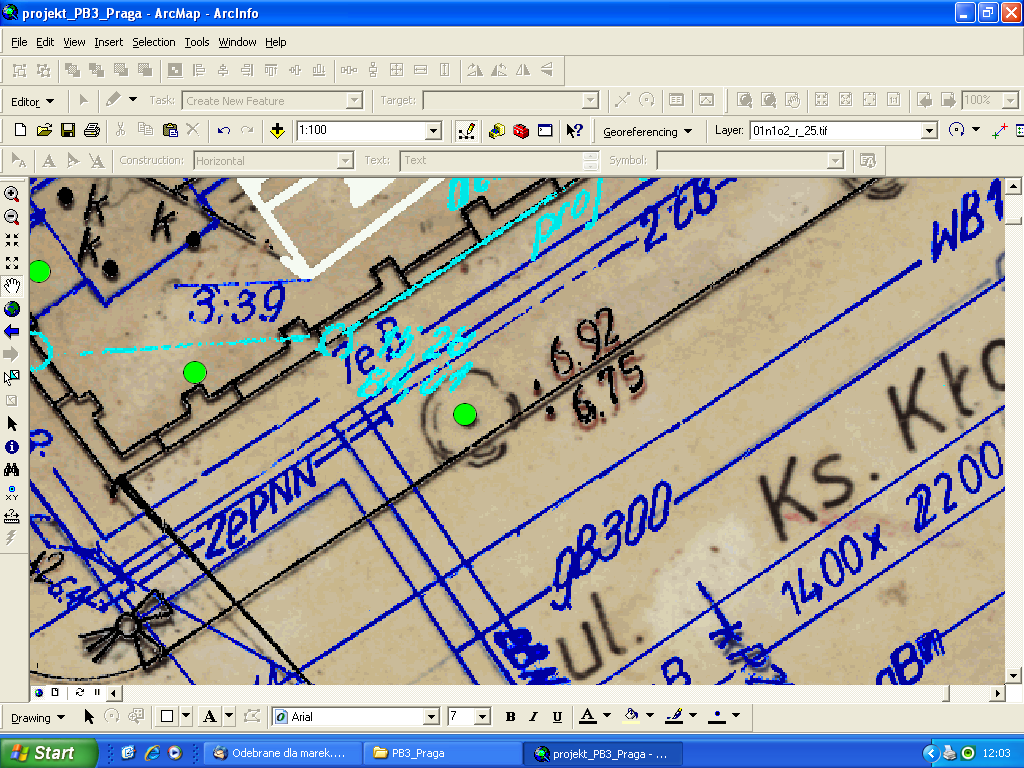Open the georeferencing Rotate tool dropdown

coord(976,130)
